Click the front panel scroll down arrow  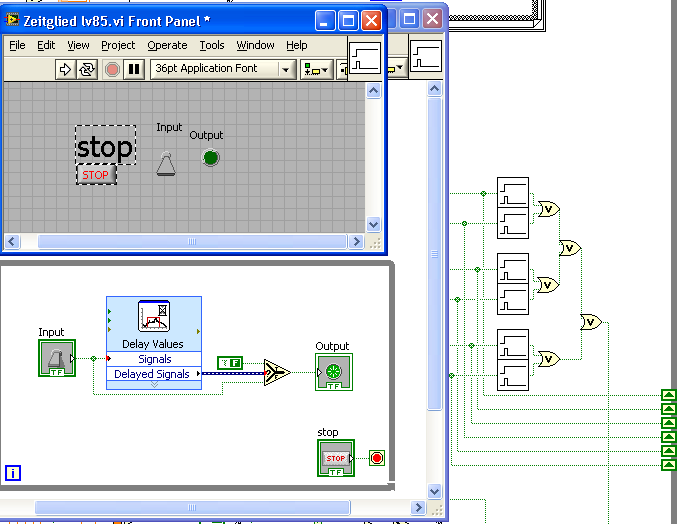click(373, 224)
